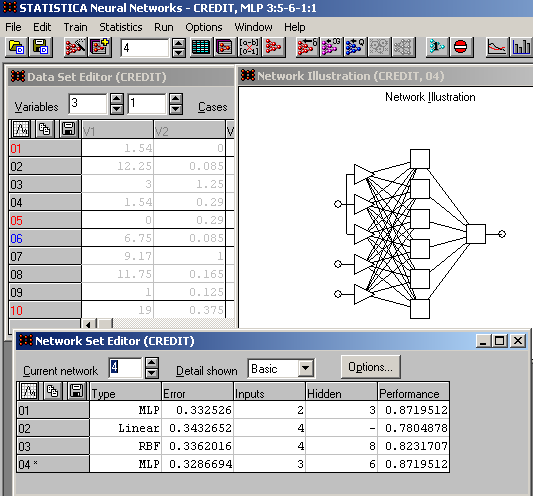
Task: Click the open data set folder icon
Action: 16,47
